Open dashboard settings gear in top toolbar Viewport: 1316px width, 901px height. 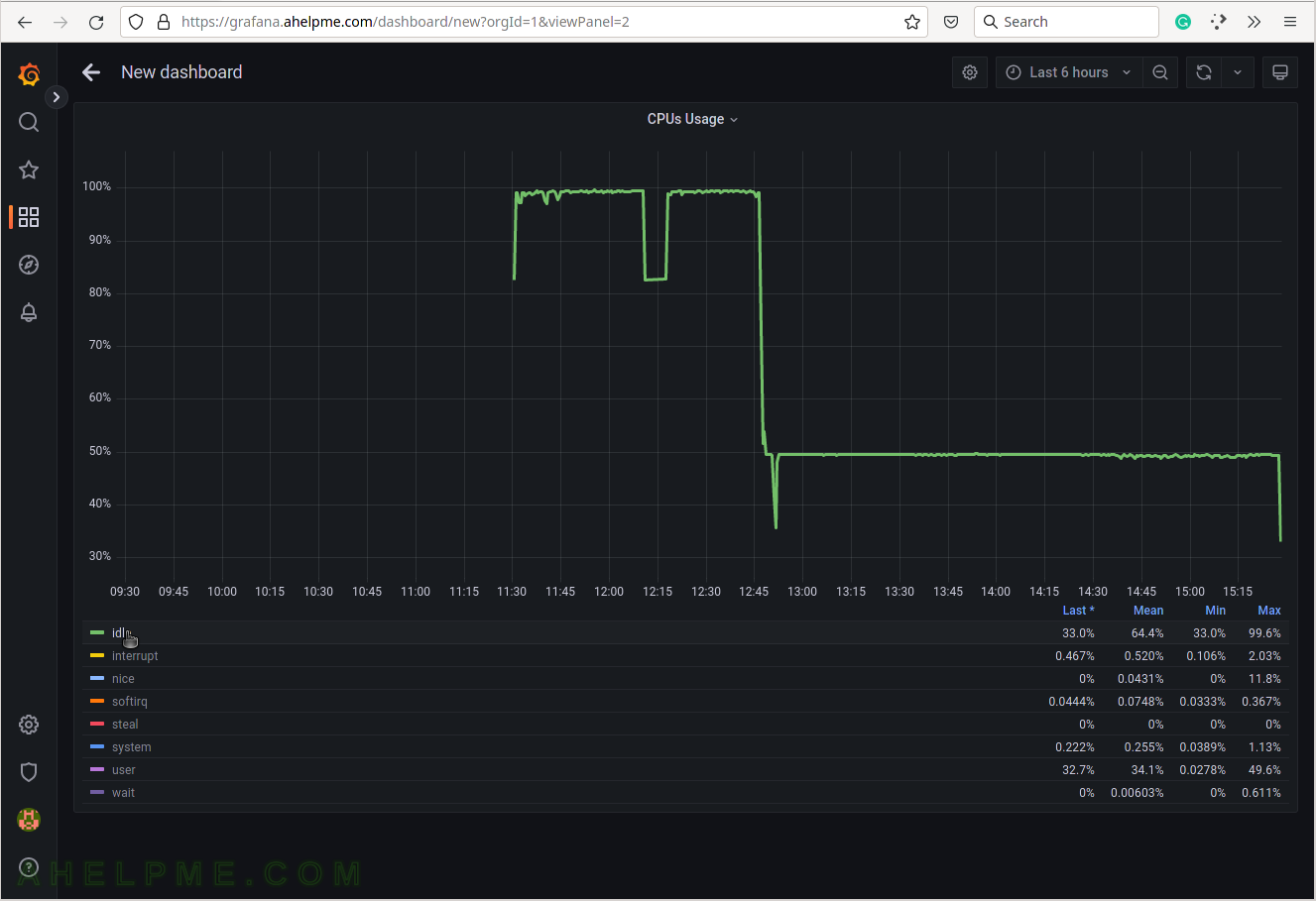pyautogui.click(x=970, y=72)
